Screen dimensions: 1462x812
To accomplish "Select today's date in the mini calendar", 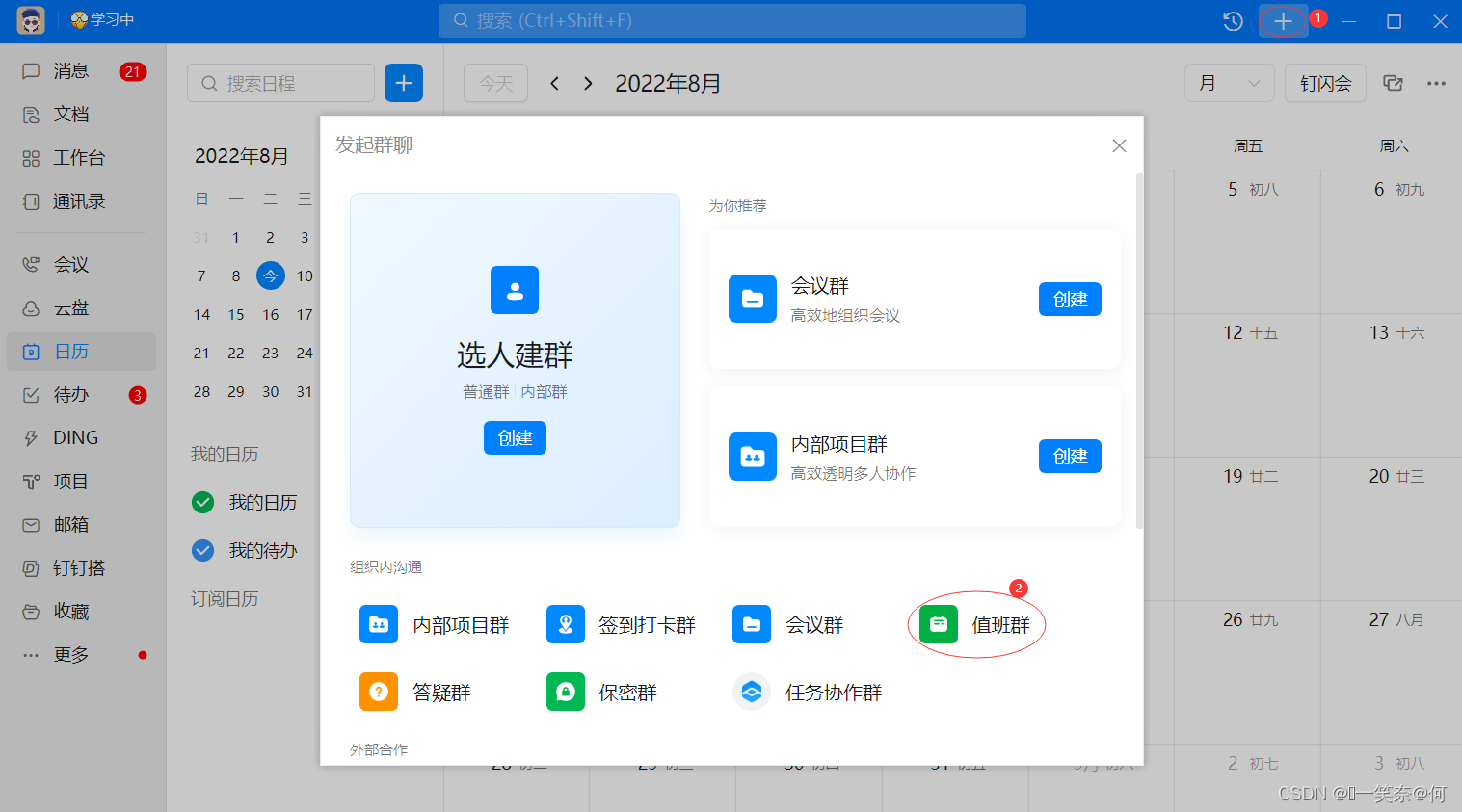I will coord(271,276).
